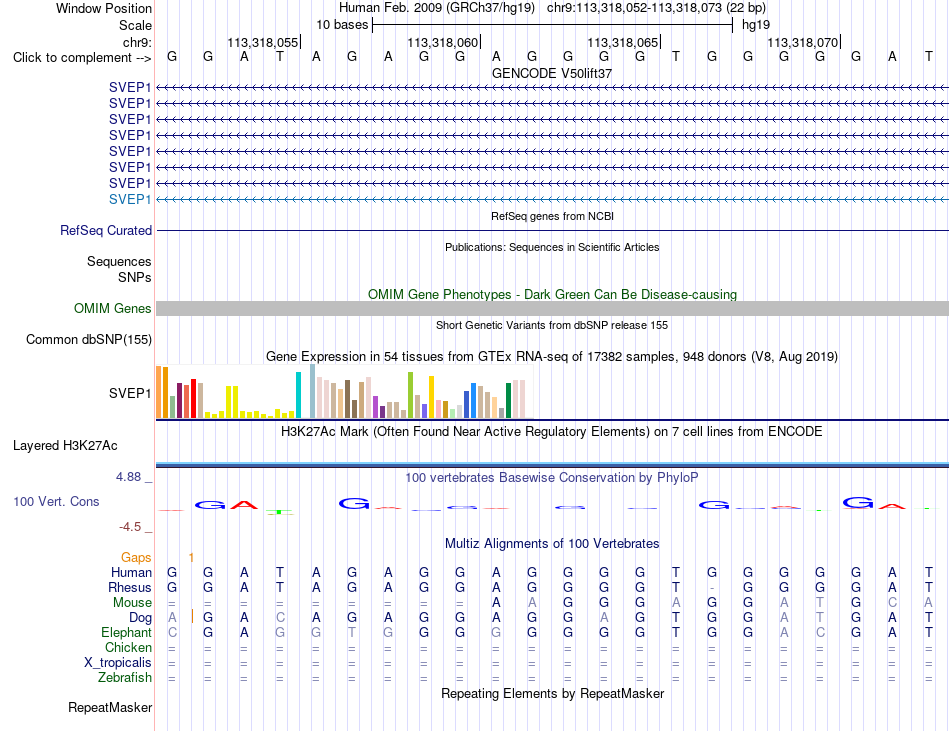Viewport: 950px width, 731px height.
Task: Click the Elephant alignment row label
Action: point(126,633)
